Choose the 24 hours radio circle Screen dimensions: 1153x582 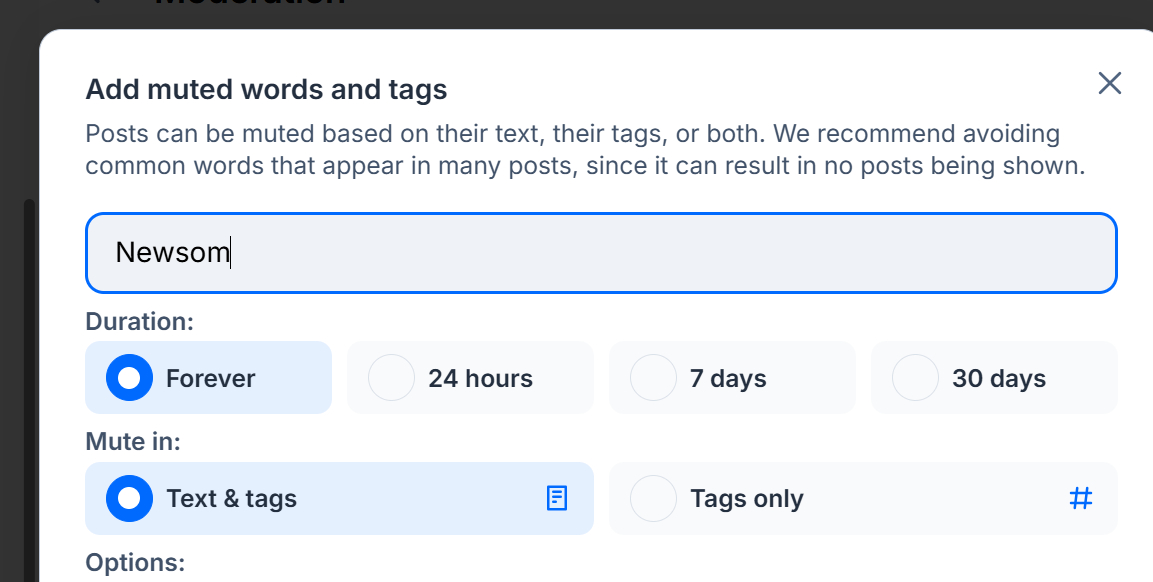(391, 378)
